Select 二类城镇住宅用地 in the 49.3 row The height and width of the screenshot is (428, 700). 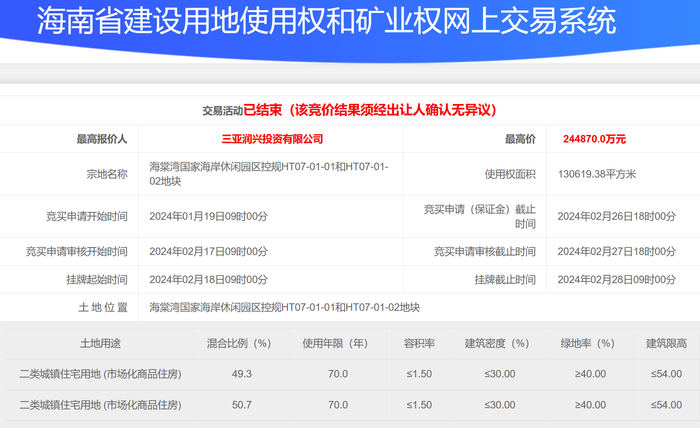(100, 374)
